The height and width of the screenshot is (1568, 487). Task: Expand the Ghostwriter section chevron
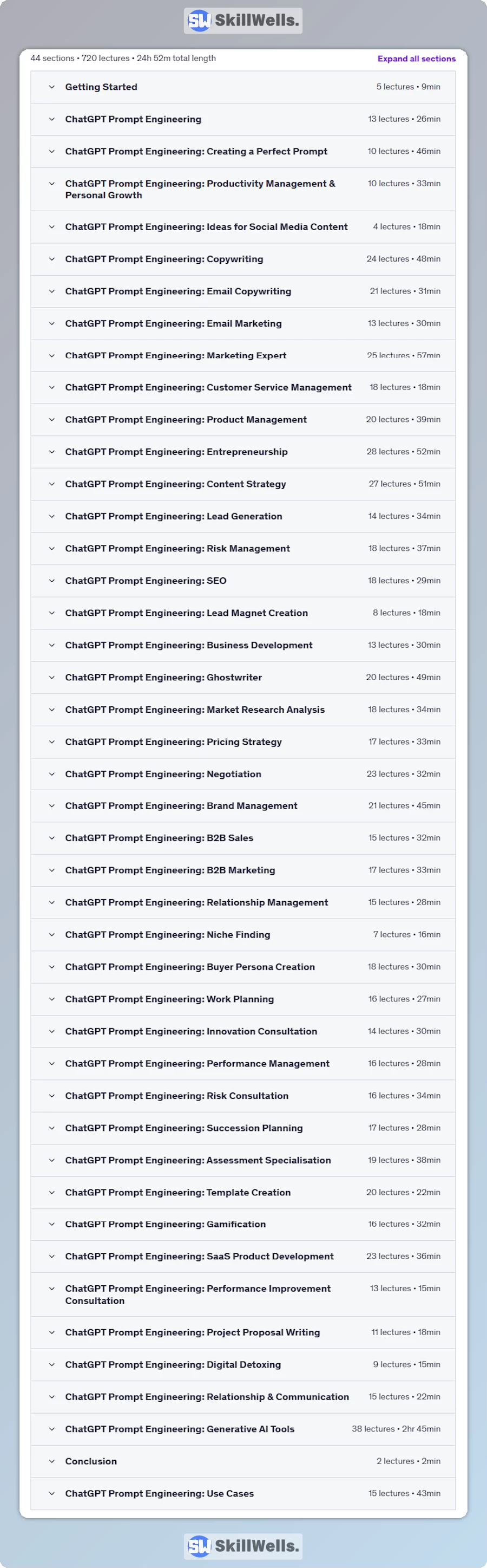pyautogui.click(x=52, y=678)
